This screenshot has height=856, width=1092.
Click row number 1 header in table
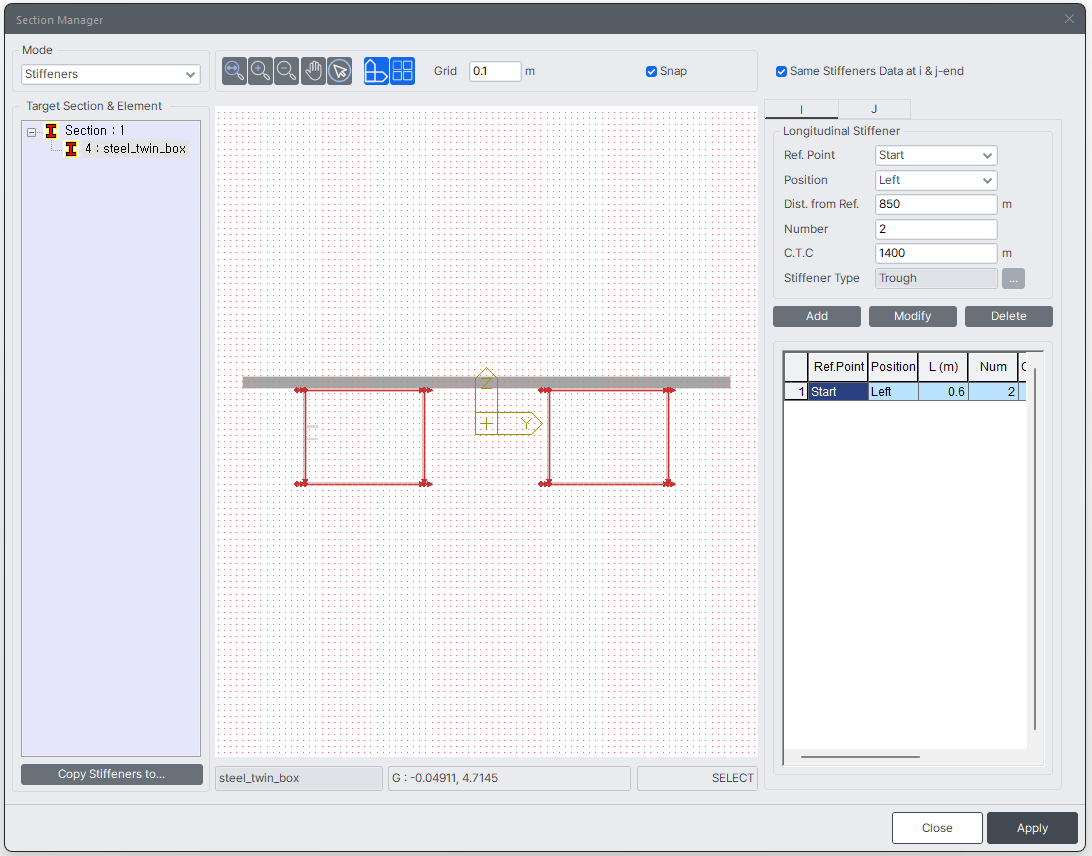pos(796,392)
